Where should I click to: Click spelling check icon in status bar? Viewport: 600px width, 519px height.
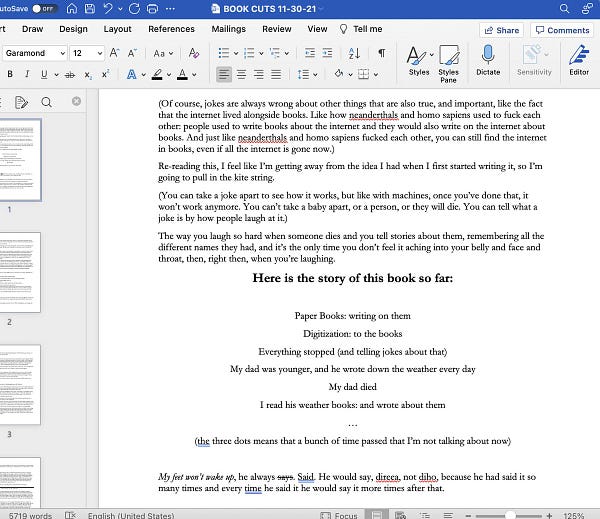point(70,515)
